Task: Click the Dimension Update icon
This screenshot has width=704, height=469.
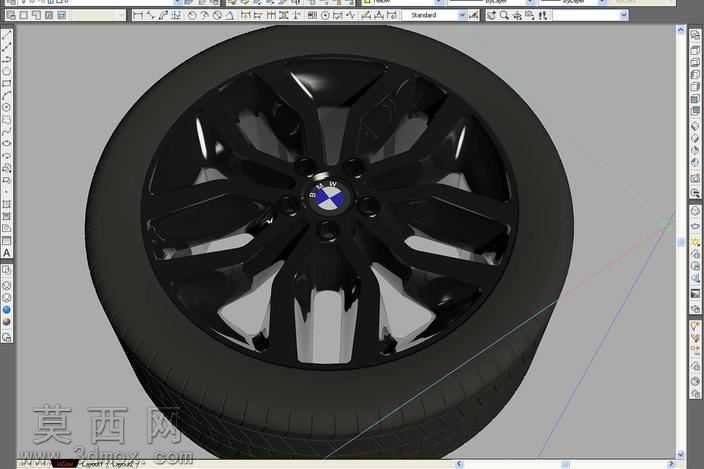Action: pyautogui.click(x=392, y=16)
